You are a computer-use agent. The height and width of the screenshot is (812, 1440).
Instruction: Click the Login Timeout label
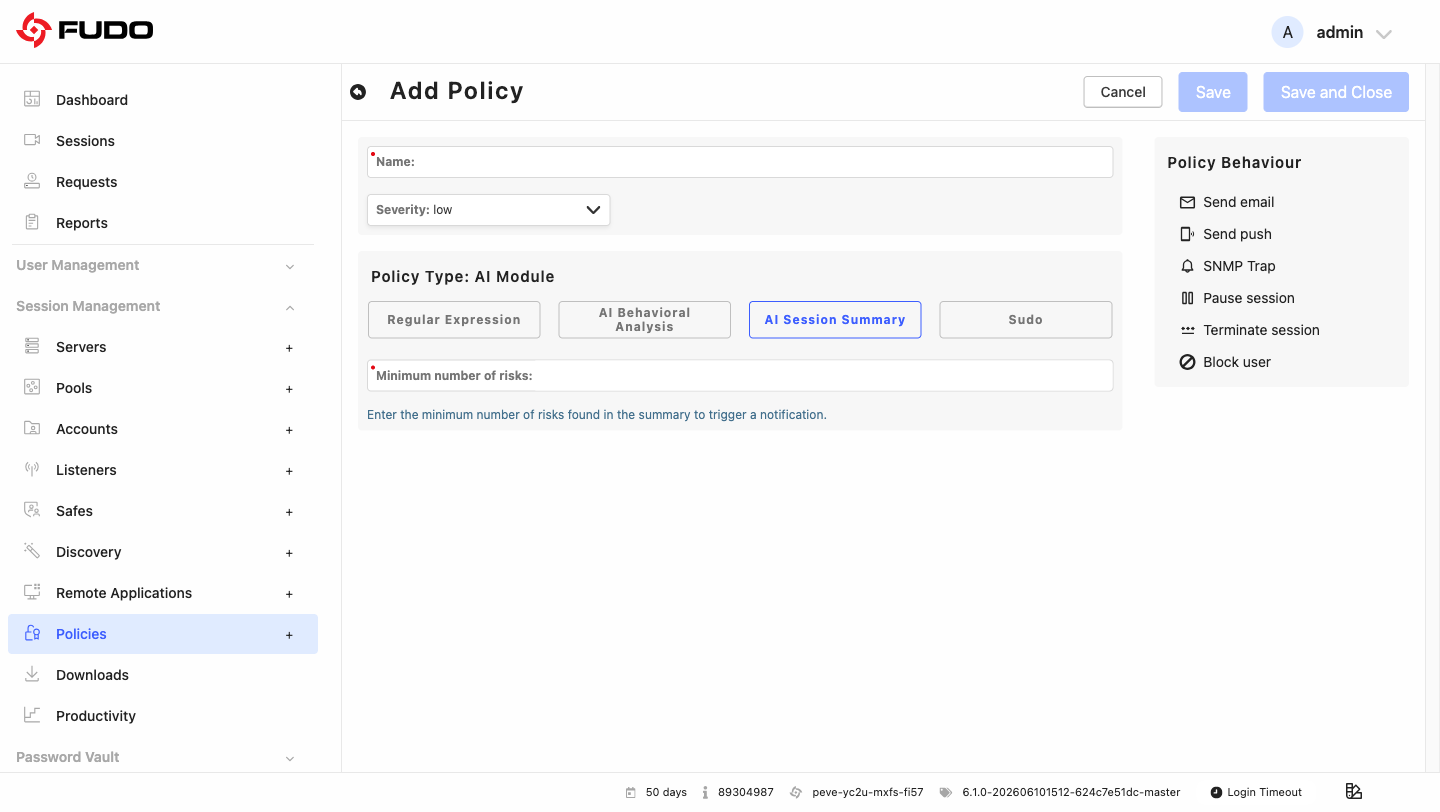pos(1264,792)
